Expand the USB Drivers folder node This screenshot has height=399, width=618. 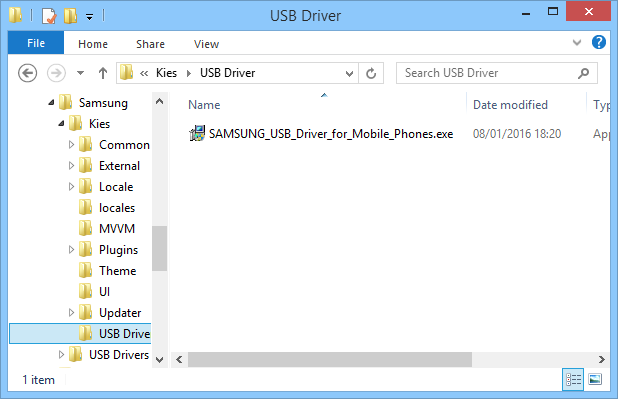(61, 354)
